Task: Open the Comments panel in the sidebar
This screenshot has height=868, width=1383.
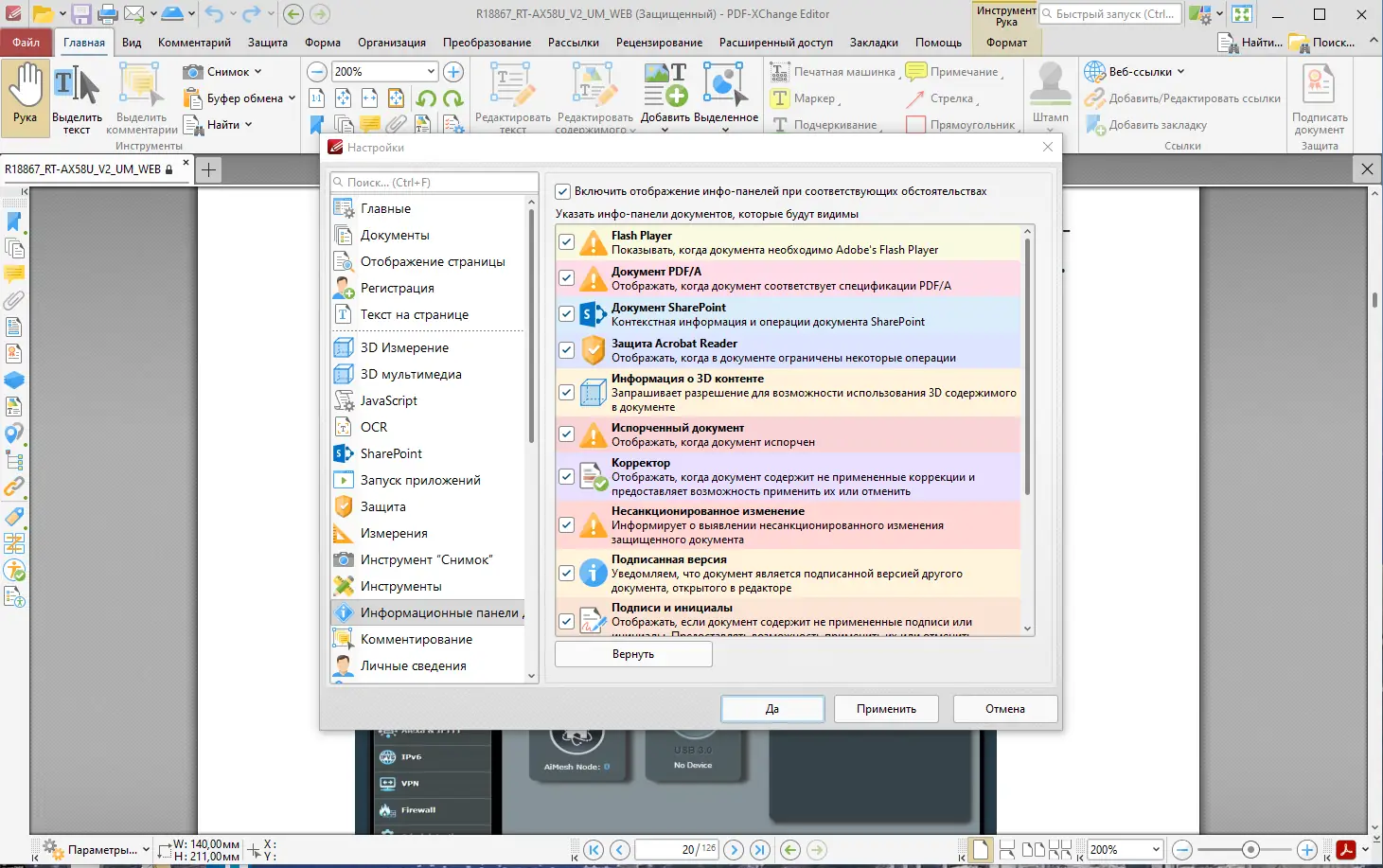Action: pos(14,274)
